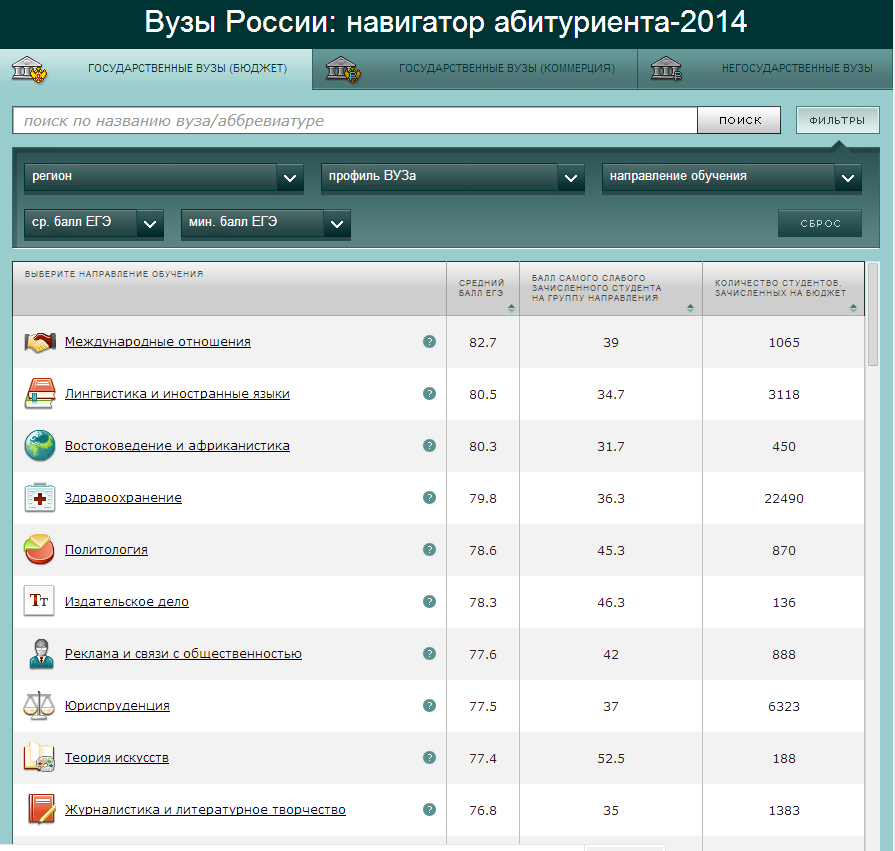Viewport: 895px width, 851px height.
Task: Open help icon for Лингвистика и иностранные языки
Action: tap(429, 393)
